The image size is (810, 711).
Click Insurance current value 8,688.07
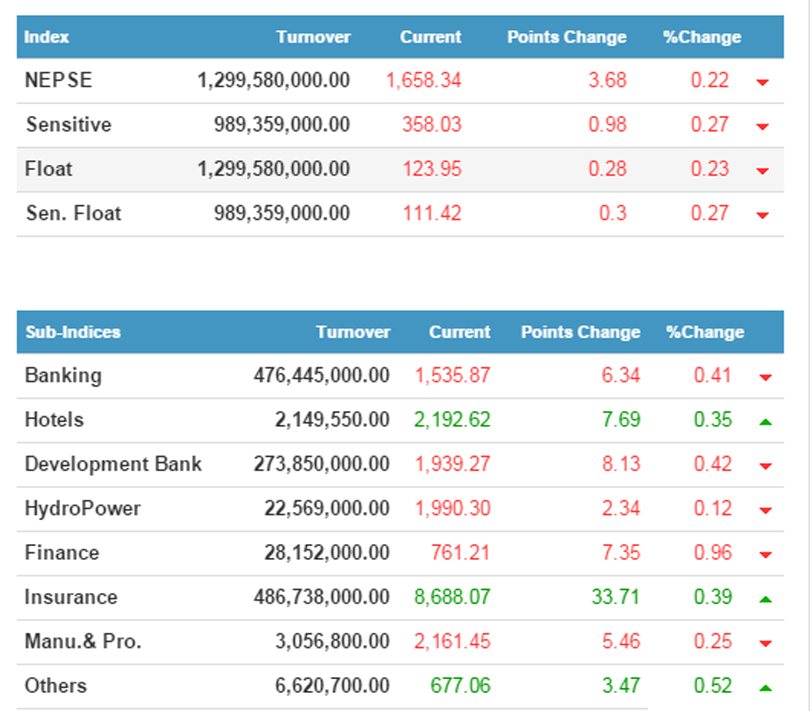click(x=452, y=597)
